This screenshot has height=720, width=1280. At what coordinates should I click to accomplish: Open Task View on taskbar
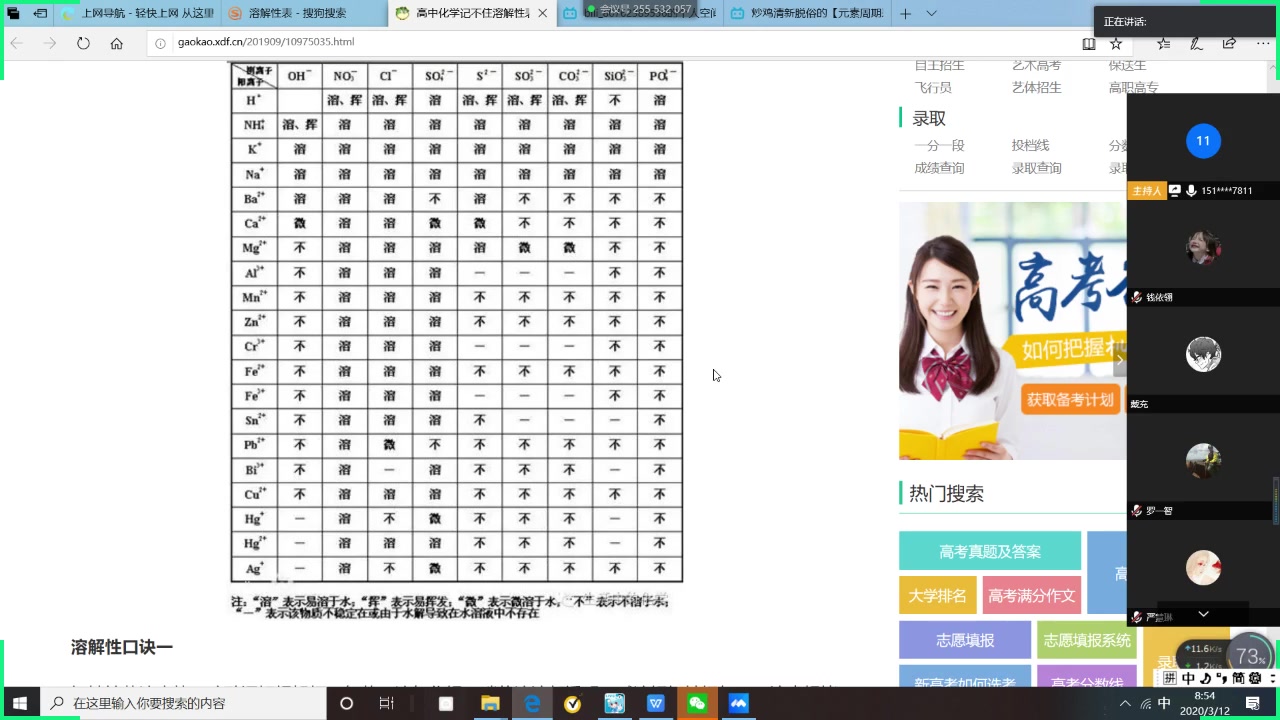click(x=386, y=704)
